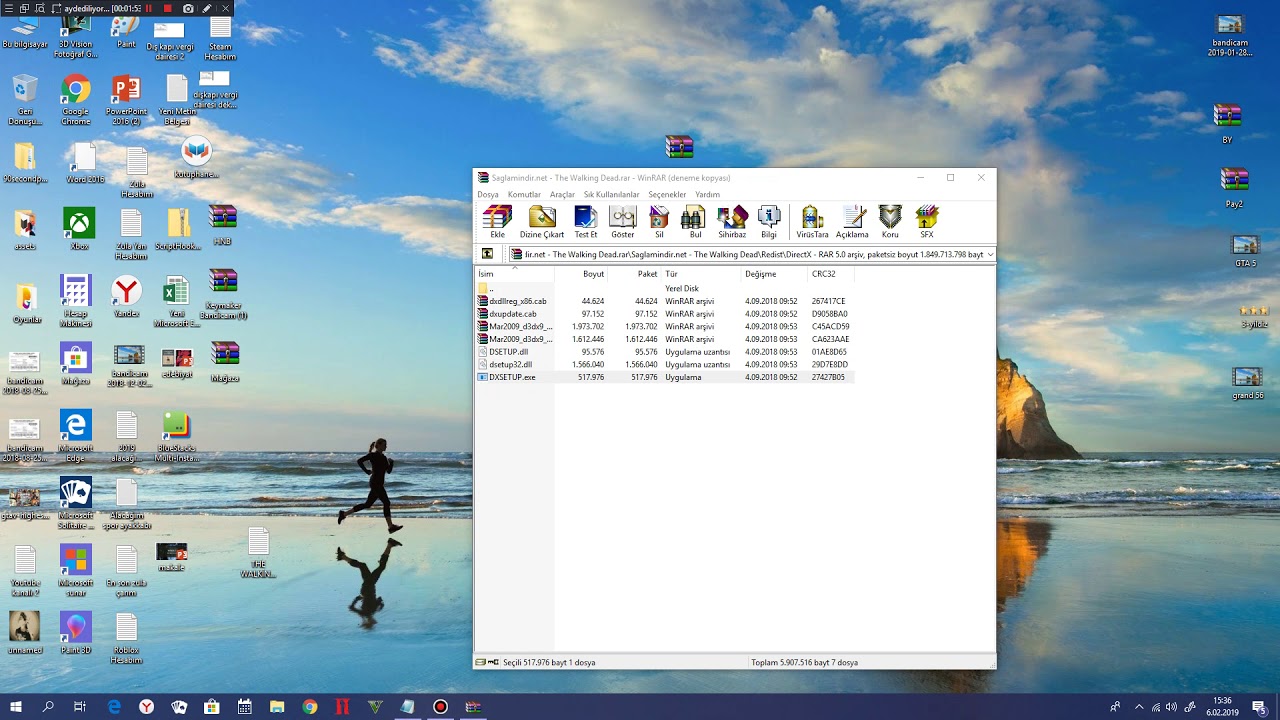
Task: Click the Bandicam record icon in taskbar
Action: pos(440,706)
